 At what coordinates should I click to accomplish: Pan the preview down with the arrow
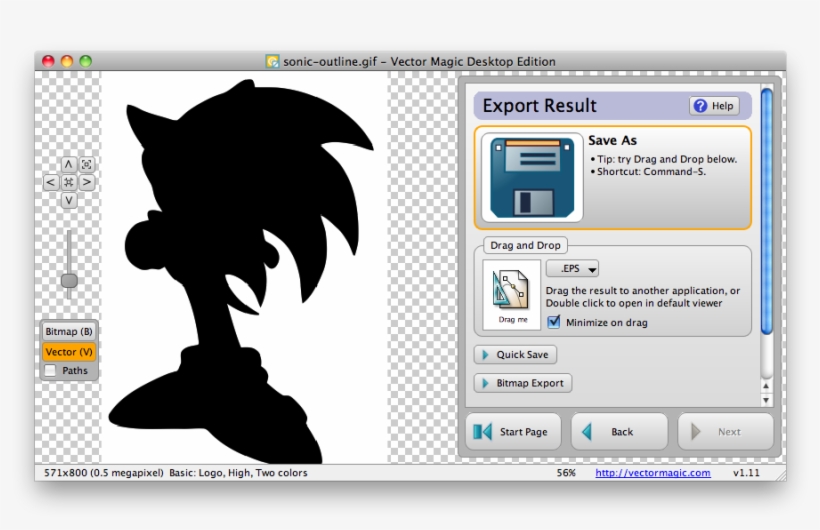(69, 200)
